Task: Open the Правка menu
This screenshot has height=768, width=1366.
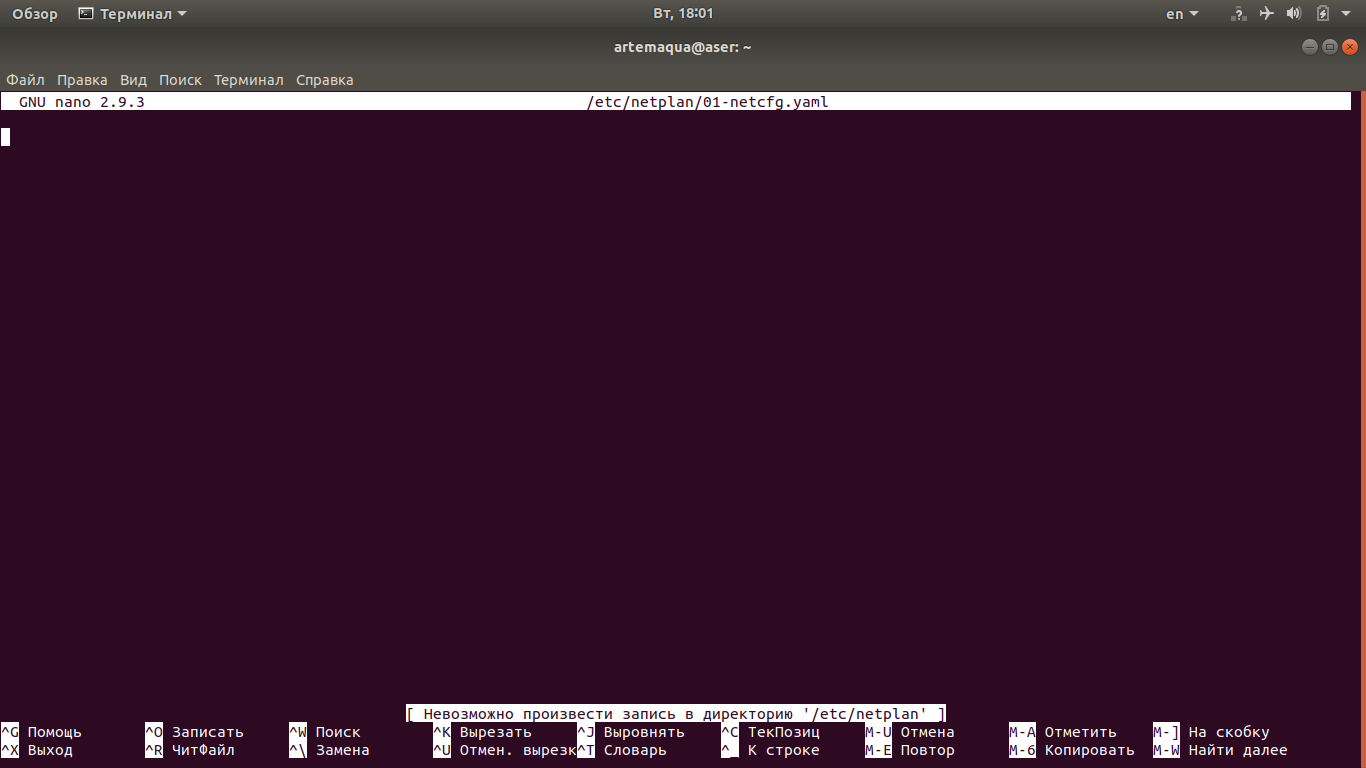Action: coord(82,80)
